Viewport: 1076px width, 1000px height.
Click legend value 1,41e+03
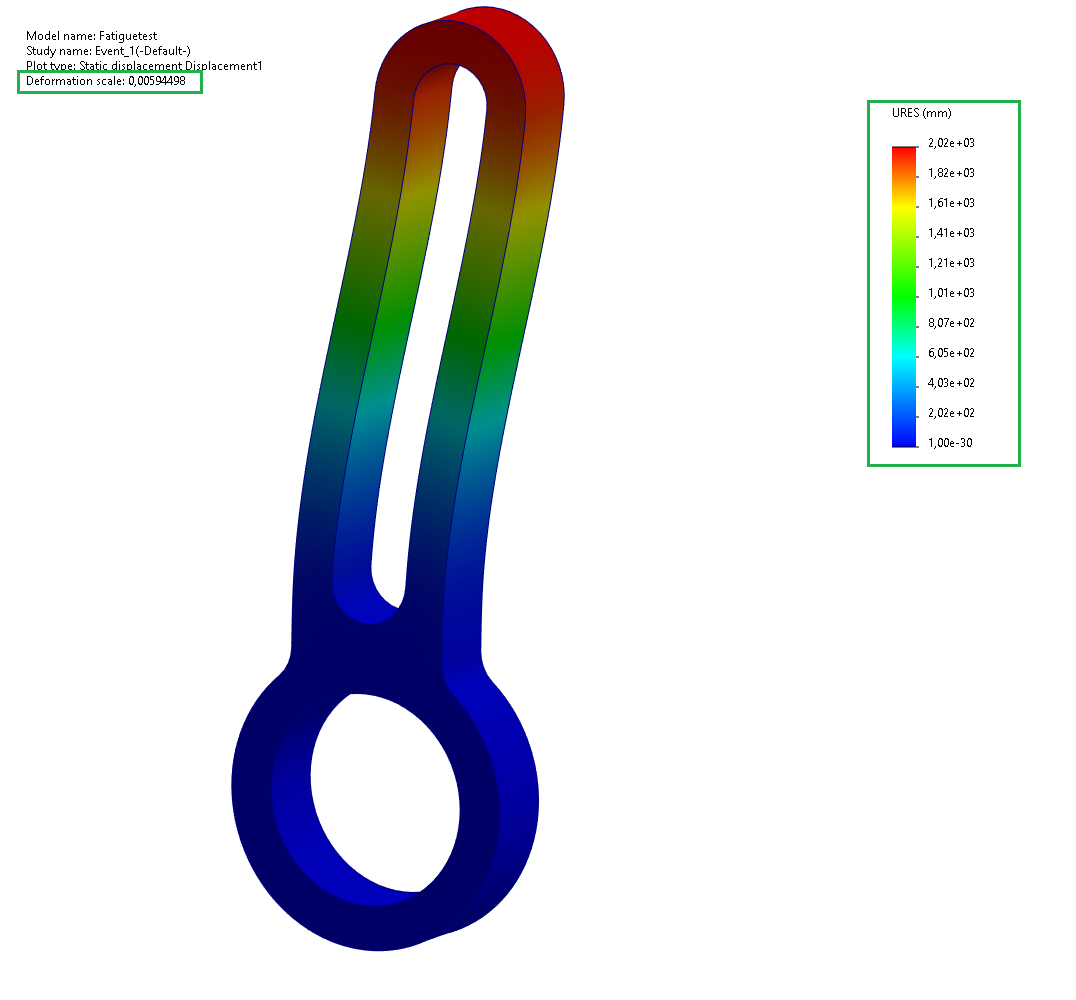point(951,233)
